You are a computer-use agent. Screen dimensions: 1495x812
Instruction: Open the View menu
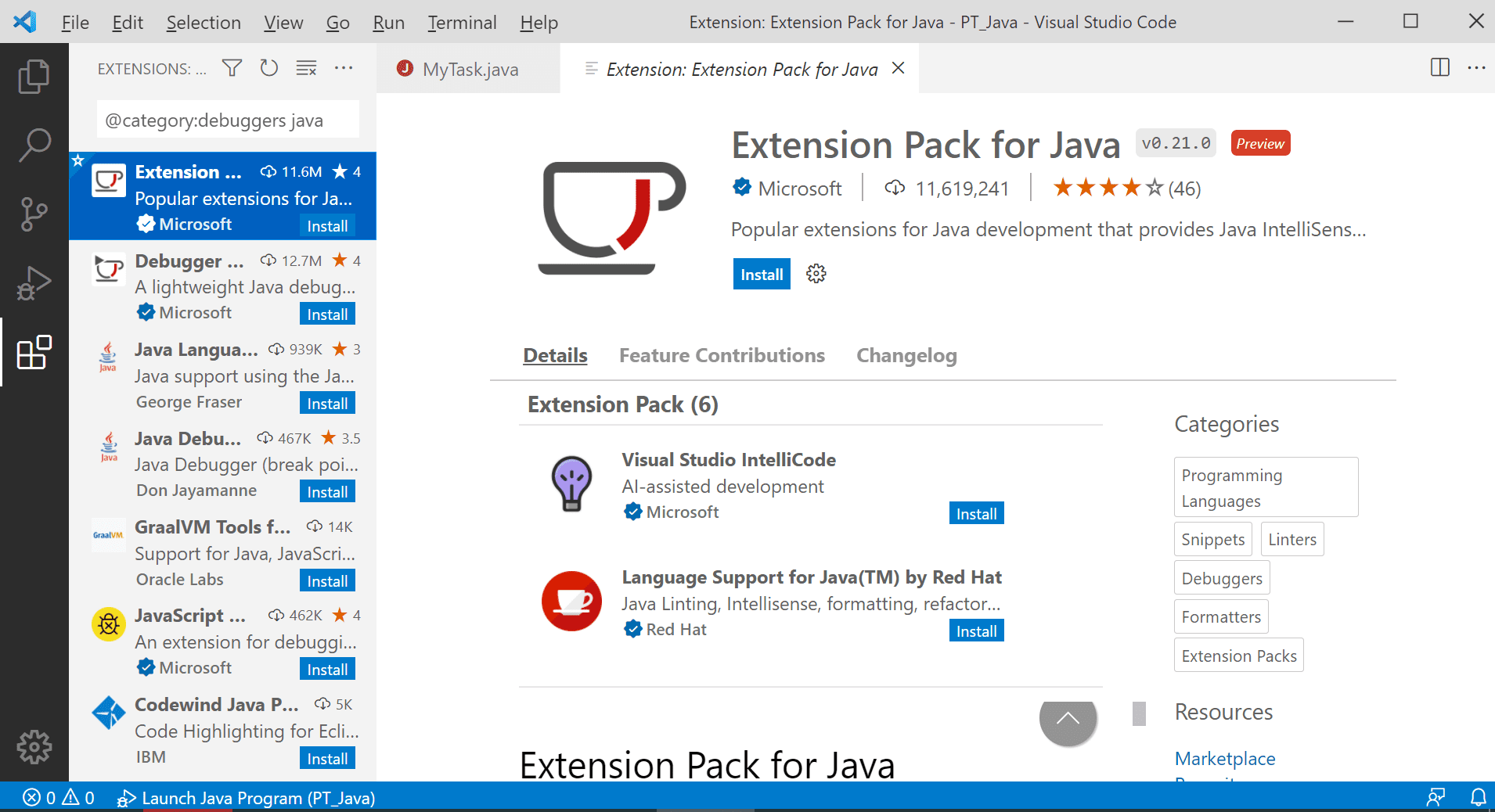[283, 22]
